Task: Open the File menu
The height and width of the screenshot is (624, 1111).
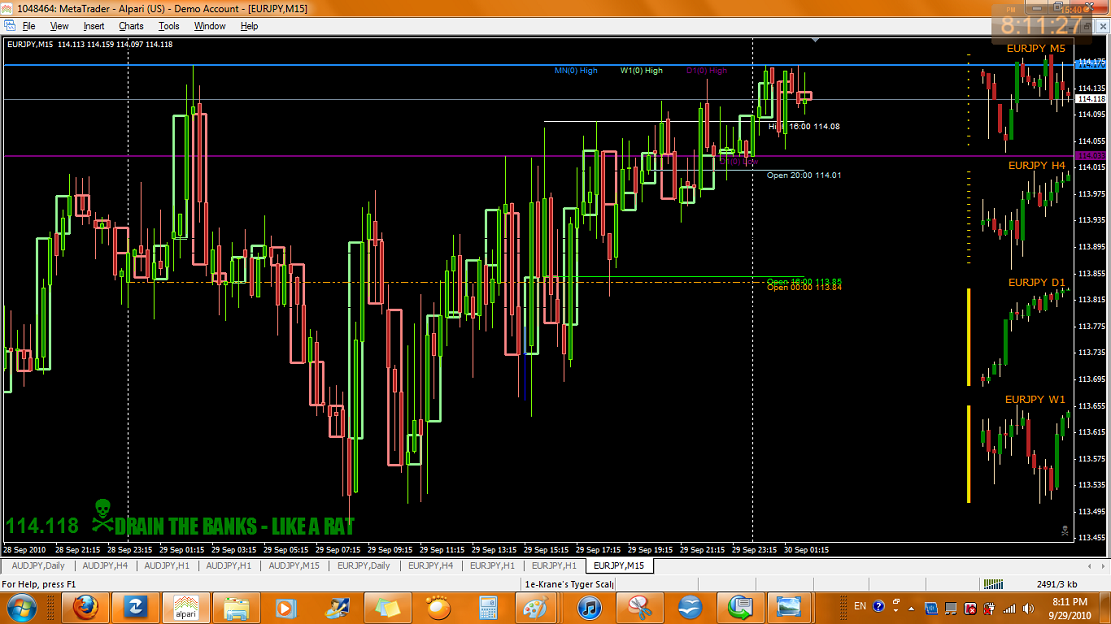Action: click(x=28, y=26)
